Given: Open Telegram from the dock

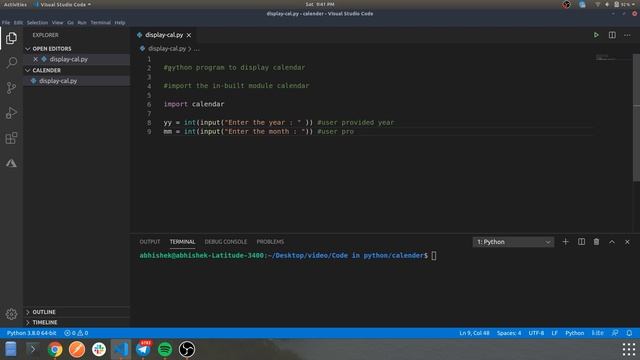Looking at the screenshot, I should point(143,349).
